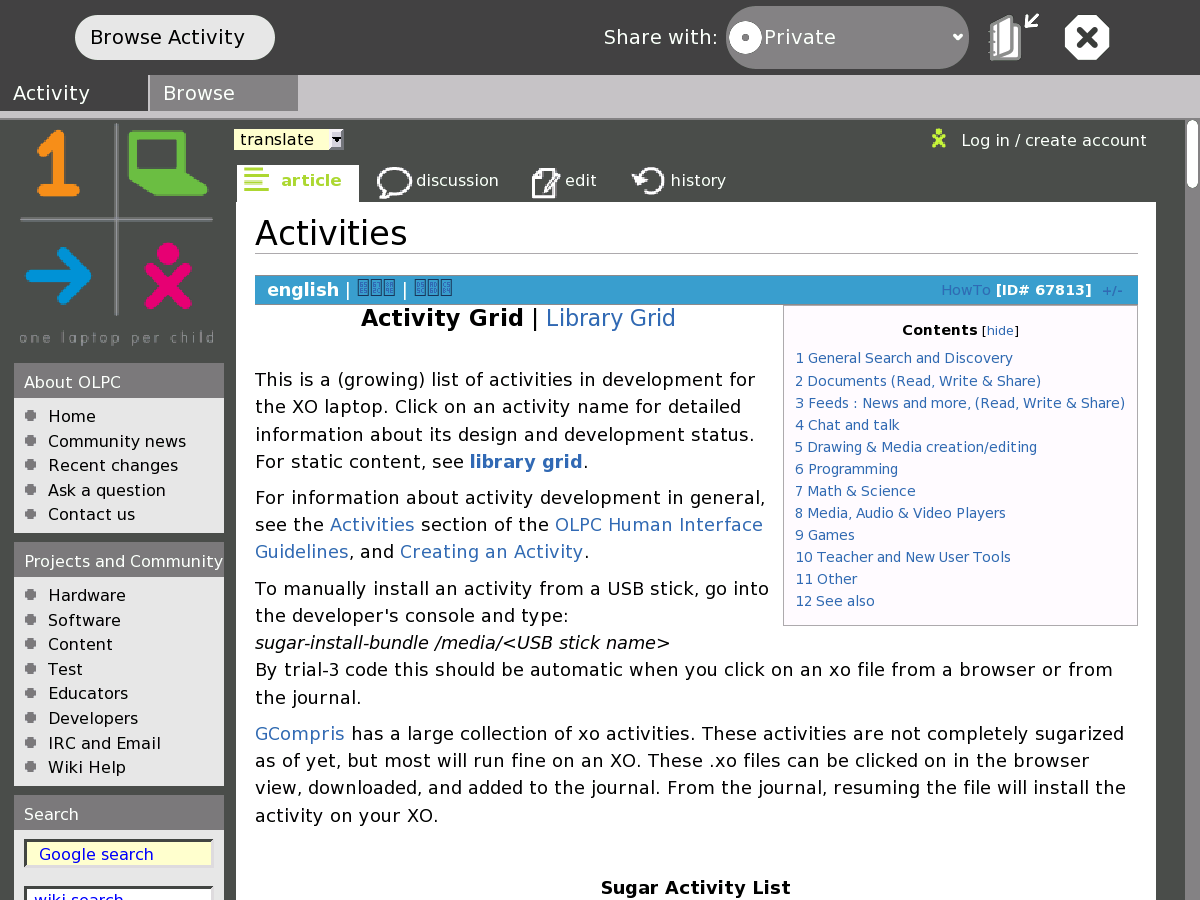This screenshot has width=1200, height=900.
Task: Open Recent changes in the sidebar
Action: pyautogui.click(x=113, y=465)
